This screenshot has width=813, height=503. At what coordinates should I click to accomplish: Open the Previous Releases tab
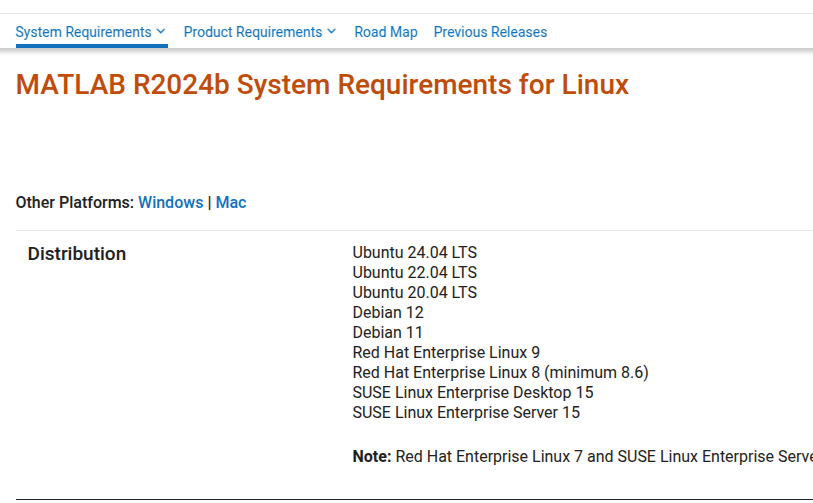click(490, 32)
